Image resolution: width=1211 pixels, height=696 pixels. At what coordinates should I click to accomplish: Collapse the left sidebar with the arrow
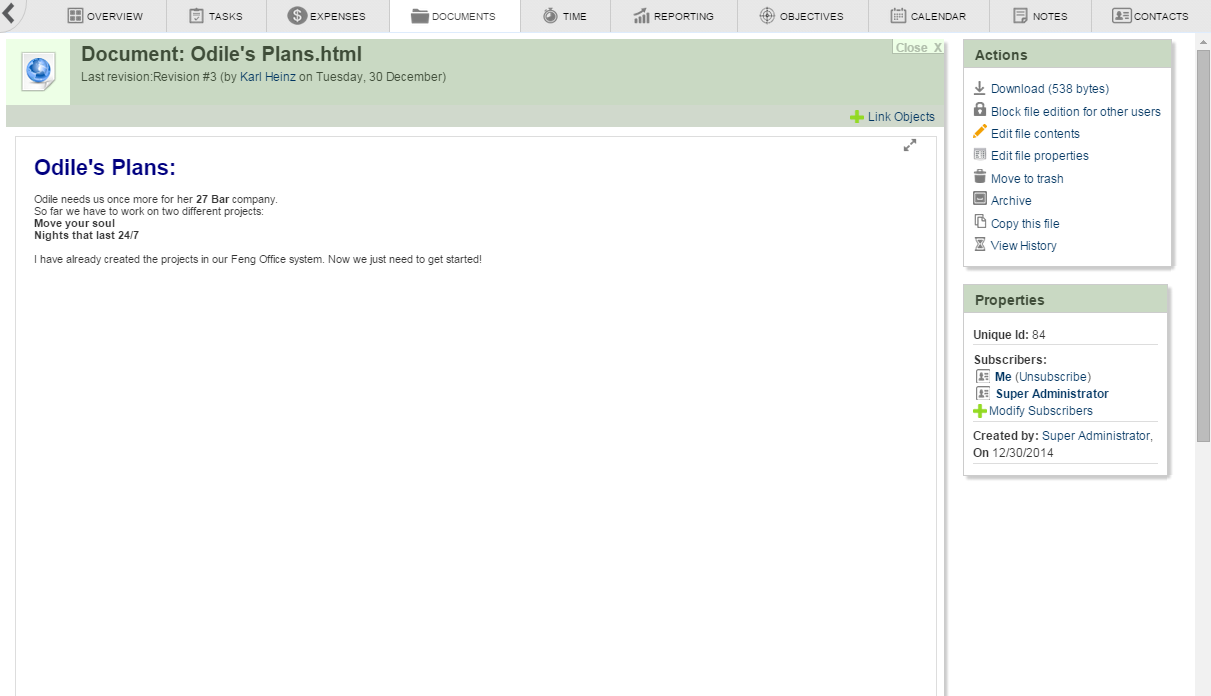point(9,14)
